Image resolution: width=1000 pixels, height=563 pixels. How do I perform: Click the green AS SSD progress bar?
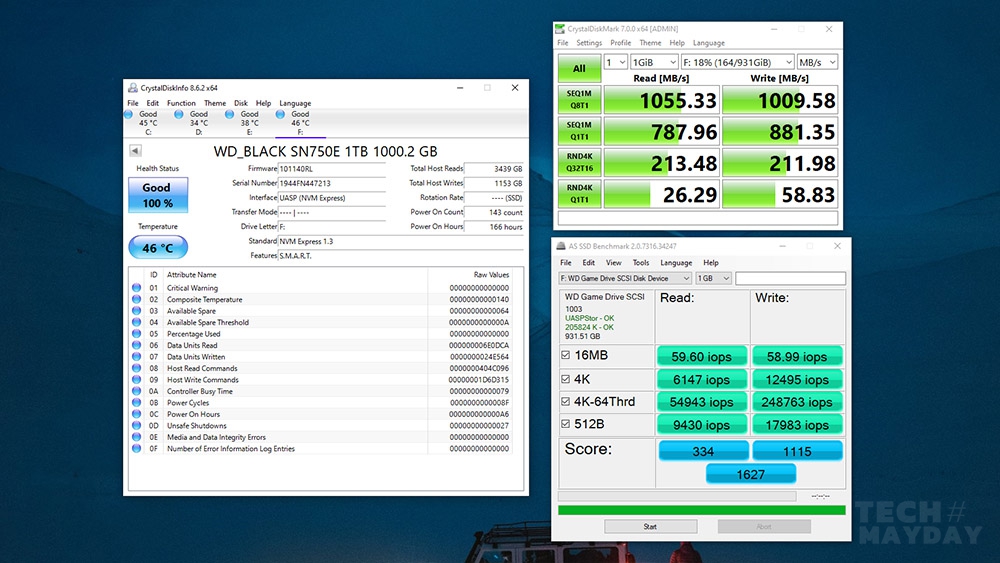tap(702, 510)
